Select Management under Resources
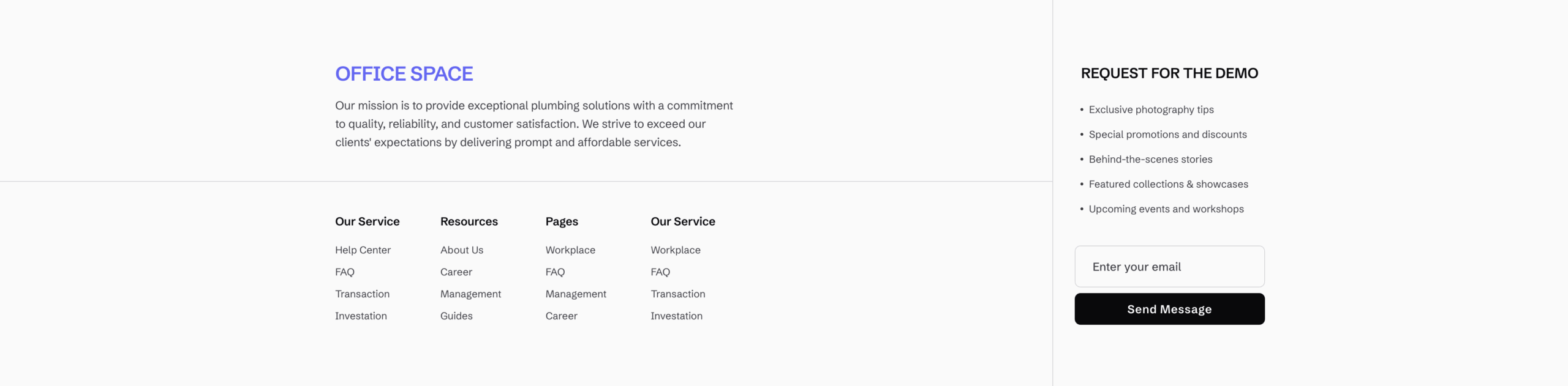The height and width of the screenshot is (386, 1568). click(470, 294)
